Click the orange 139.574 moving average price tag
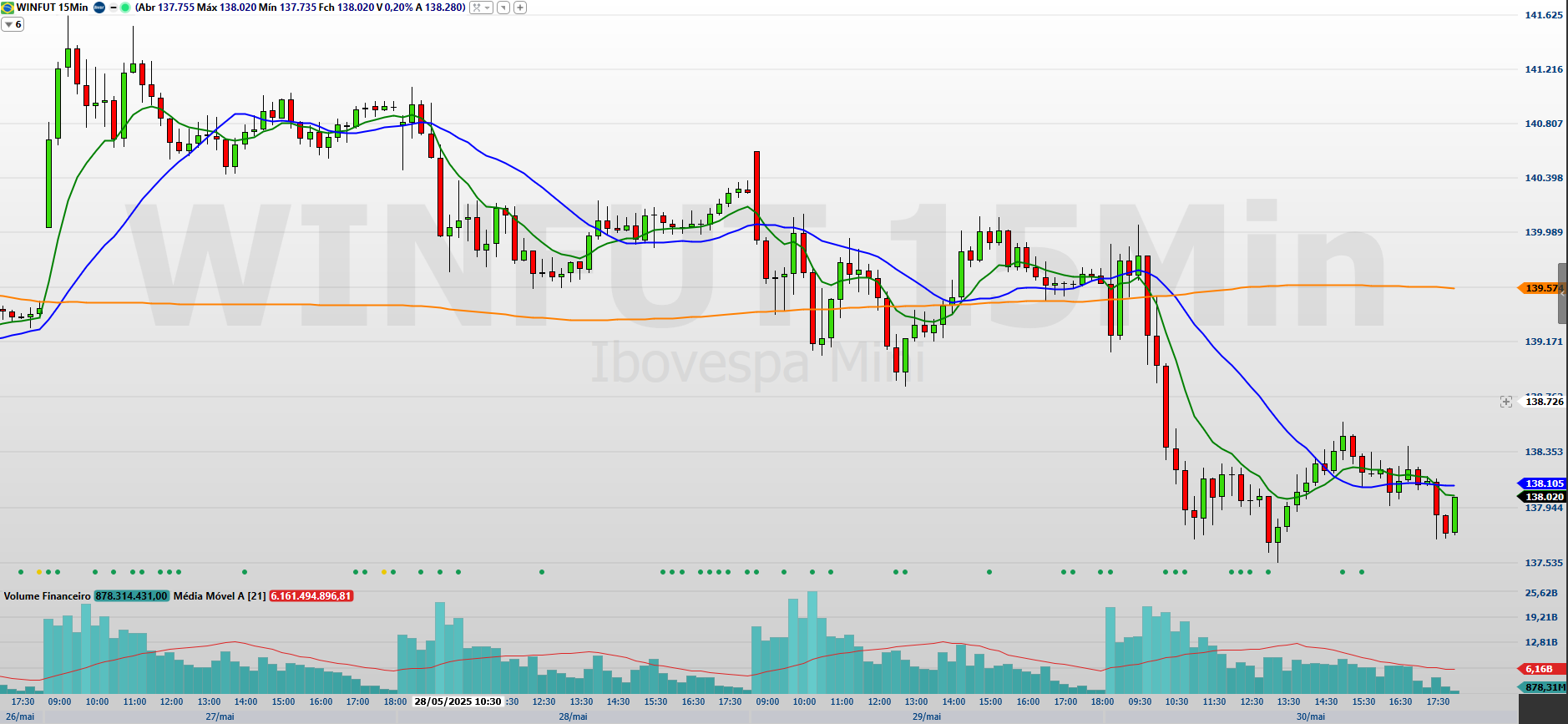 click(1540, 288)
